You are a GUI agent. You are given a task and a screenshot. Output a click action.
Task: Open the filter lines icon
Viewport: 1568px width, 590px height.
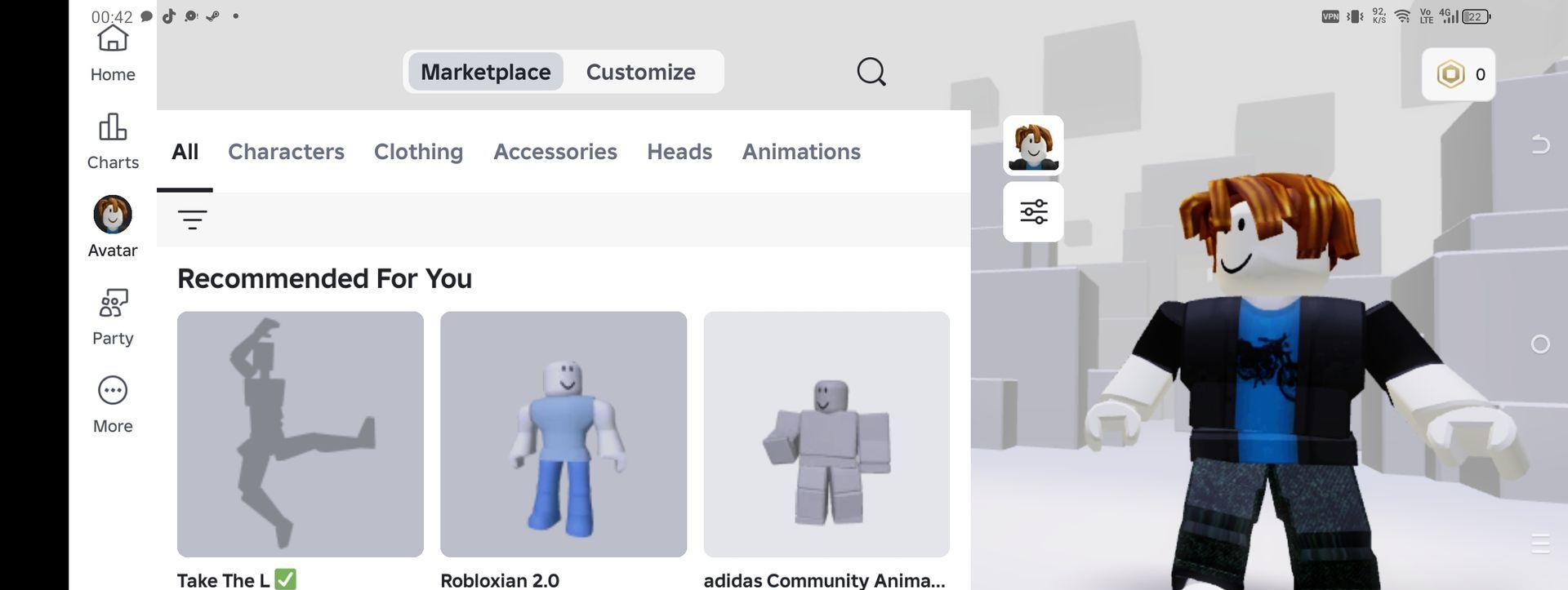point(192,220)
